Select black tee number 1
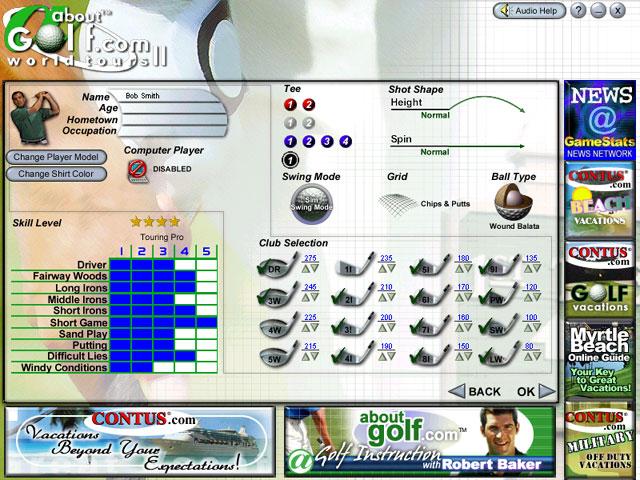This screenshot has height=480, width=640. click(x=290, y=159)
